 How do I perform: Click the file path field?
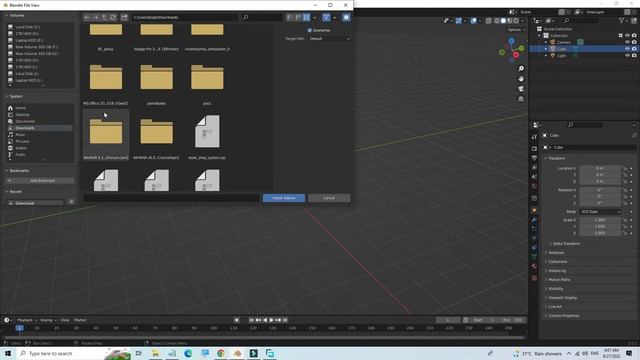click(x=184, y=18)
